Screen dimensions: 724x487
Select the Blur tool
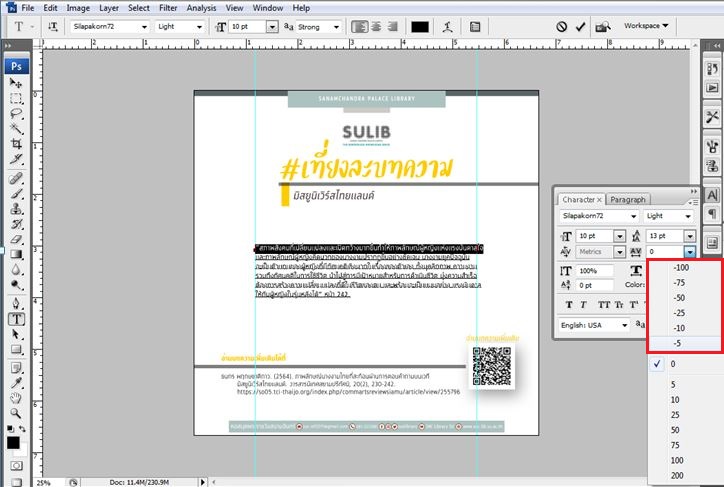[x=16, y=270]
